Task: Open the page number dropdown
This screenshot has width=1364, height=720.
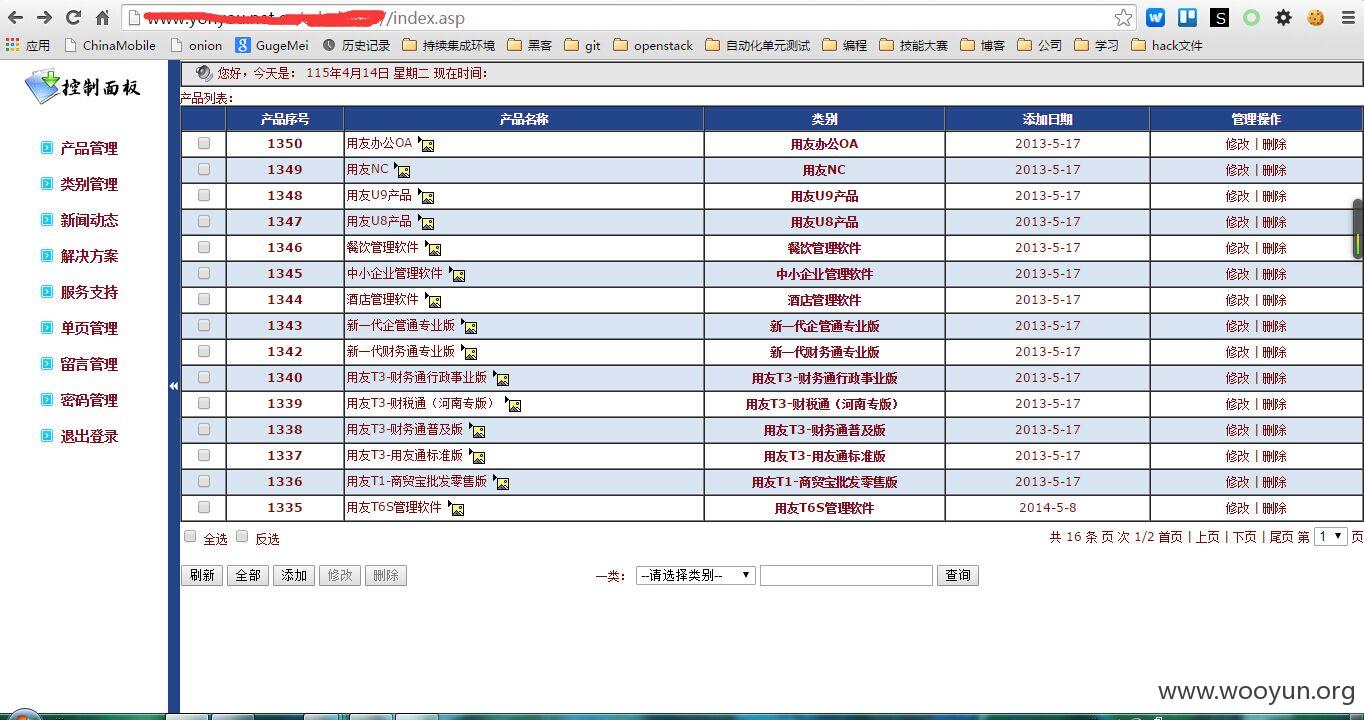Action: pyautogui.click(x=1330, y=536)
